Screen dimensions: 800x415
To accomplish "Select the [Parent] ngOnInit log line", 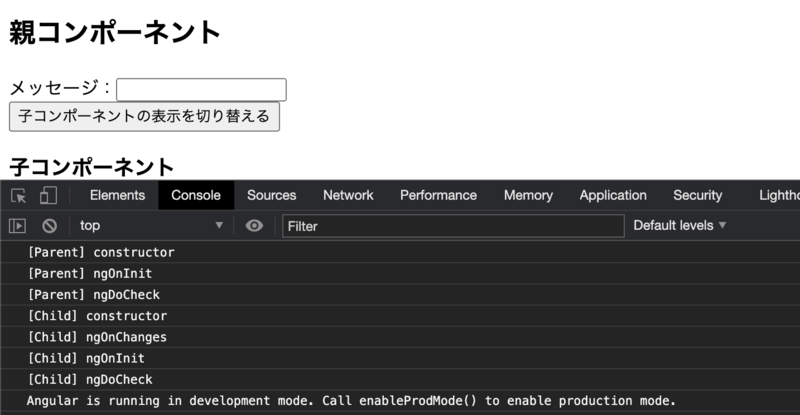I will pos(400,274).
